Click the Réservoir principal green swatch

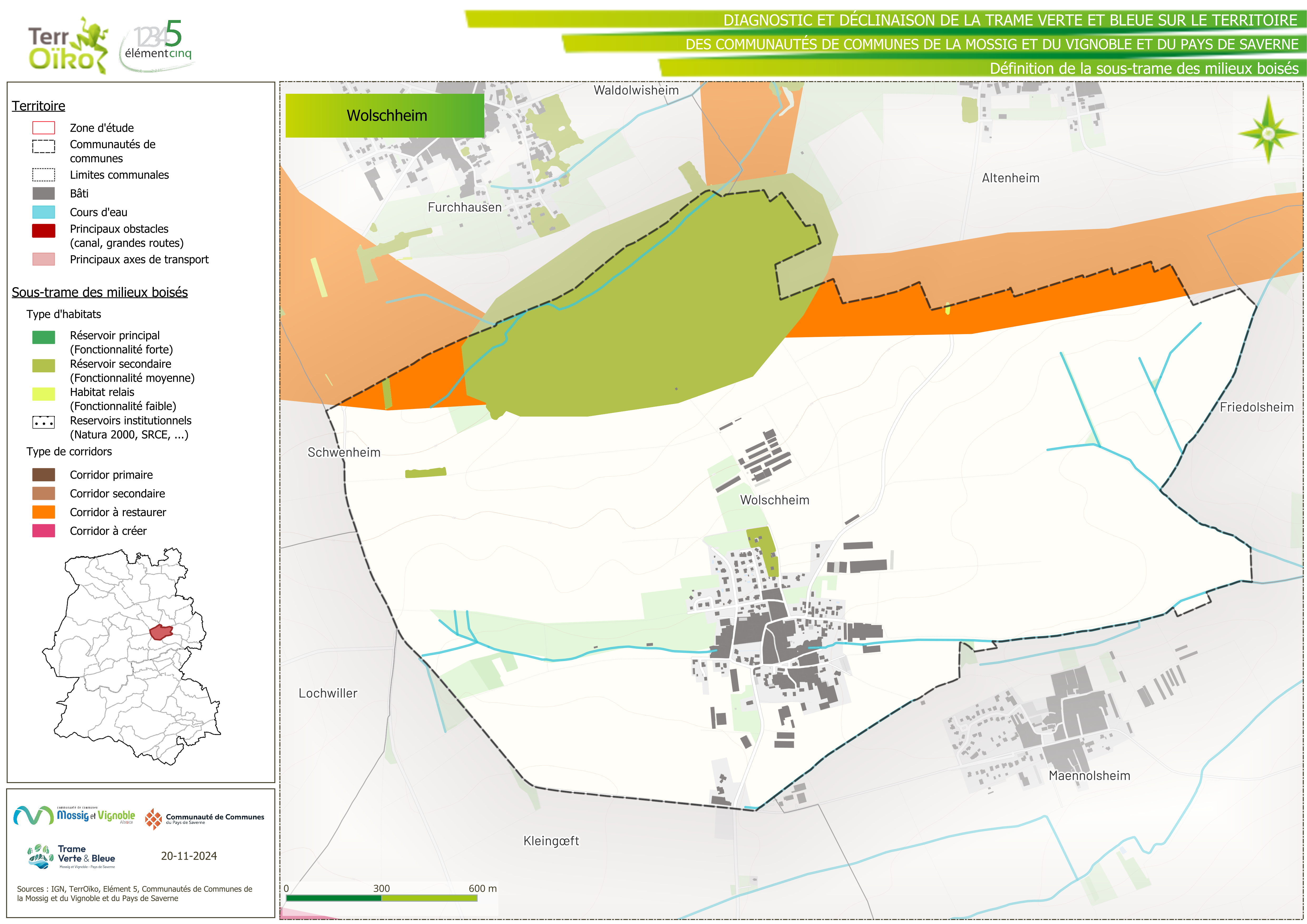pos(44,337)
